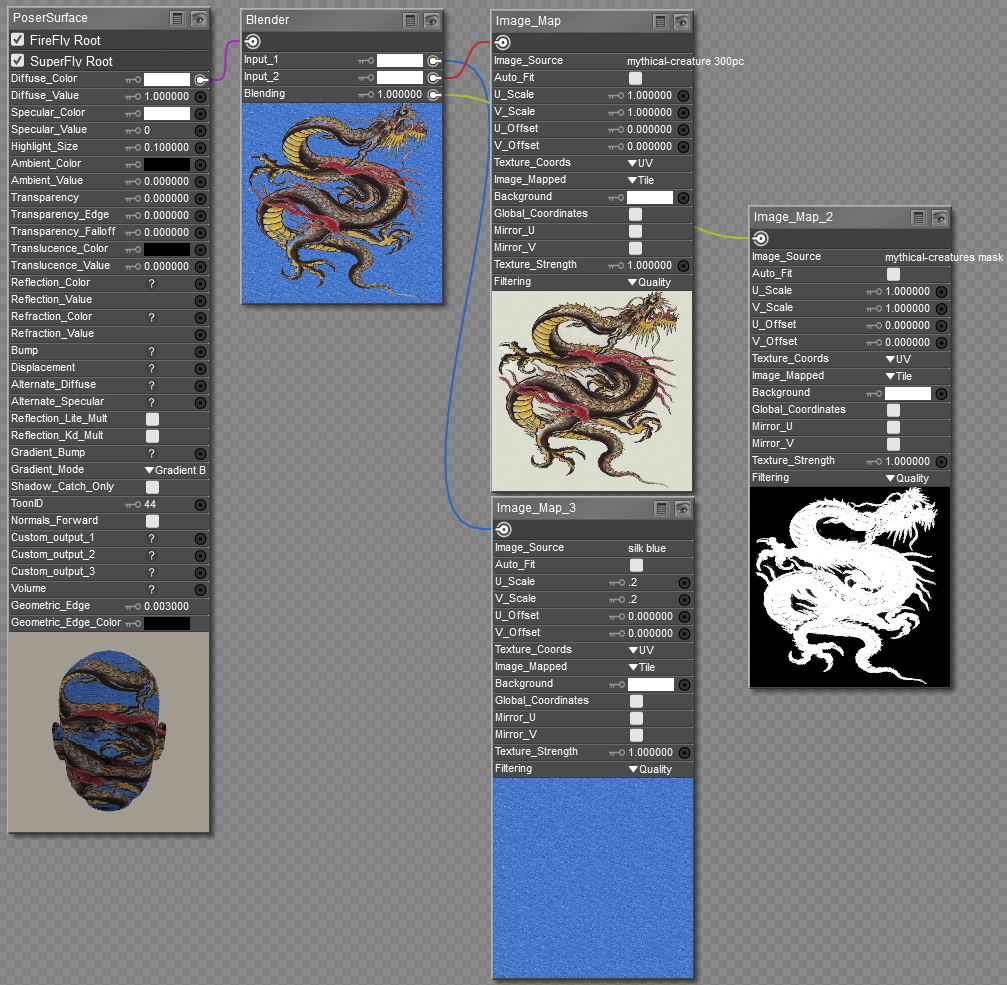Click the Blender Input_1 connector plug
Screen dimensions: 1007x985
point(433,60)
